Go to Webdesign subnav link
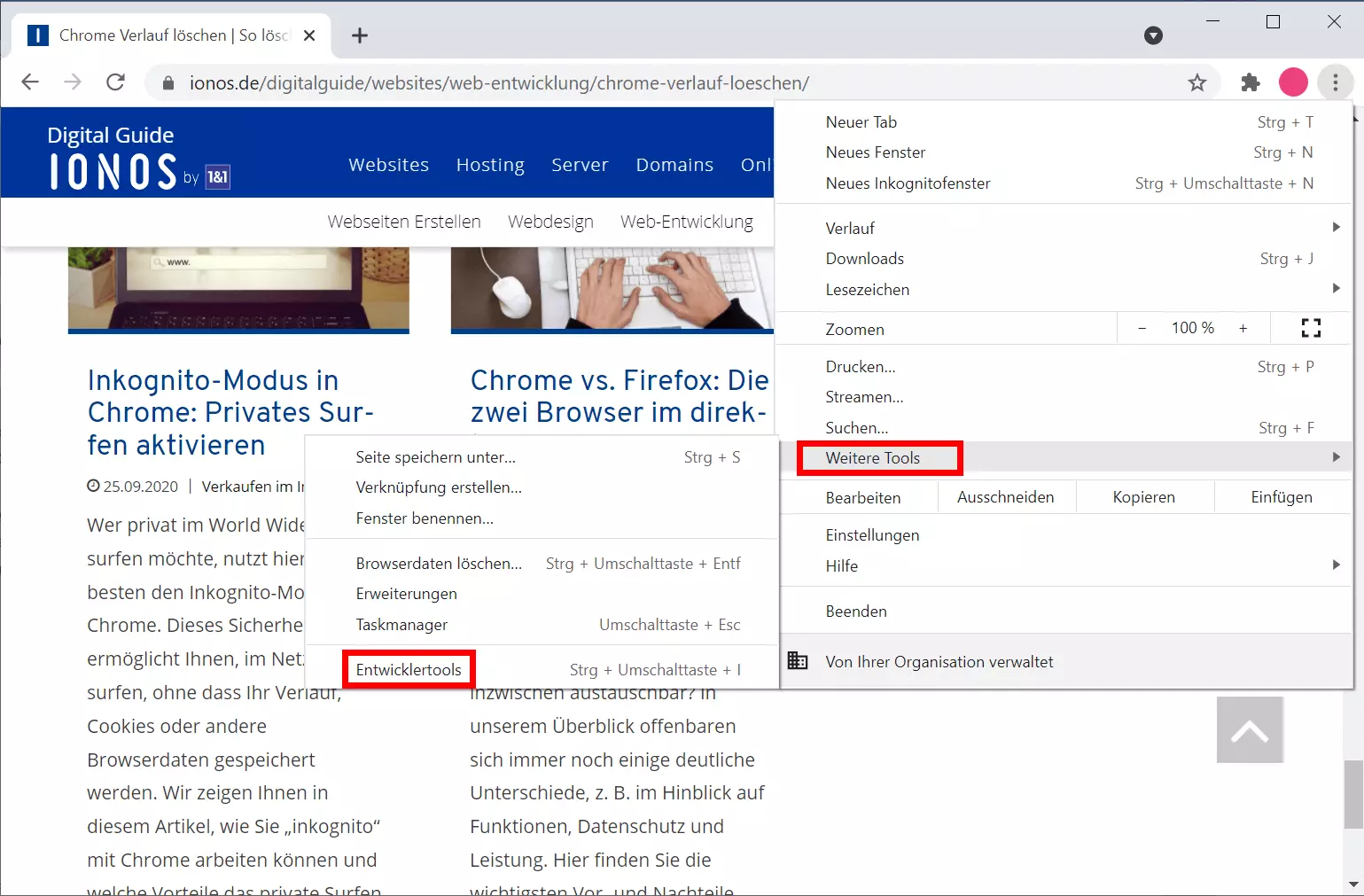Image resolution: width=1364 pixels, height=896 pixels. point(550,222)
